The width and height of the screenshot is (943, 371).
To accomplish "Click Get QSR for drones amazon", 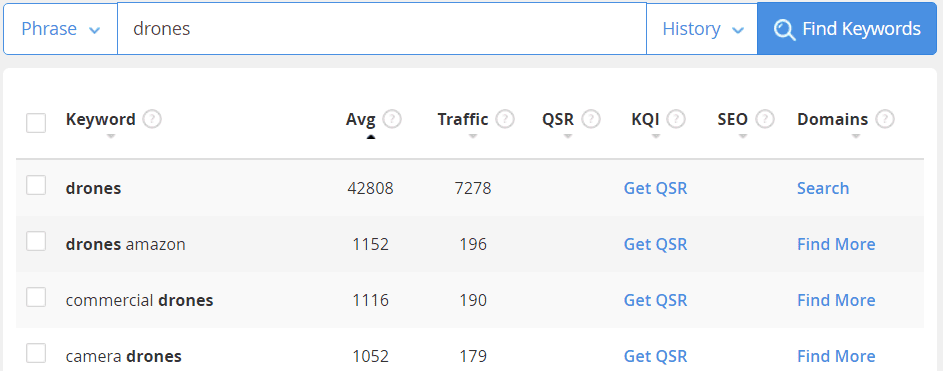I will 655,244.
